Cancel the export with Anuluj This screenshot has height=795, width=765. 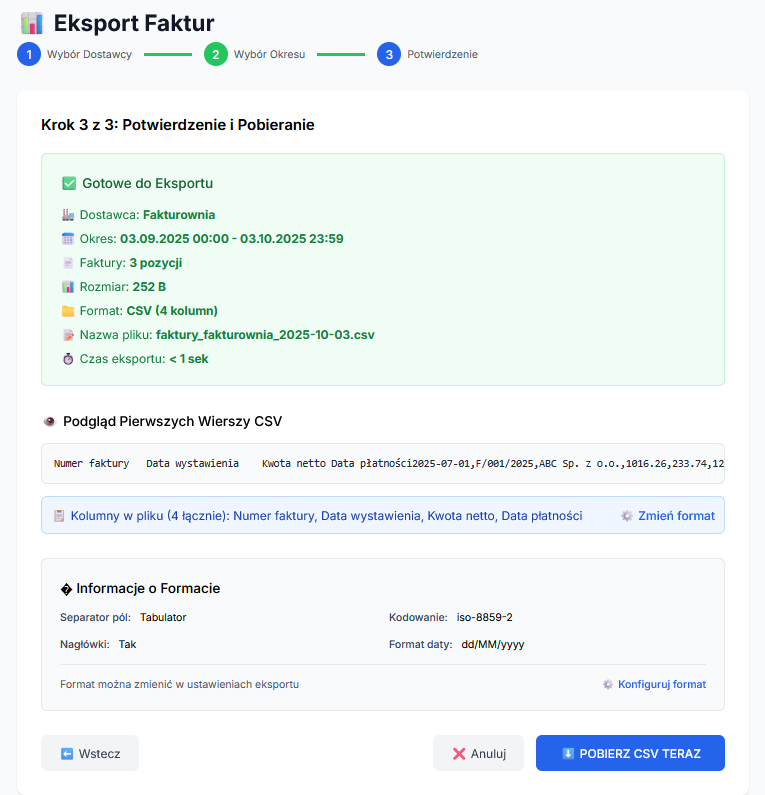coord(478,754)
